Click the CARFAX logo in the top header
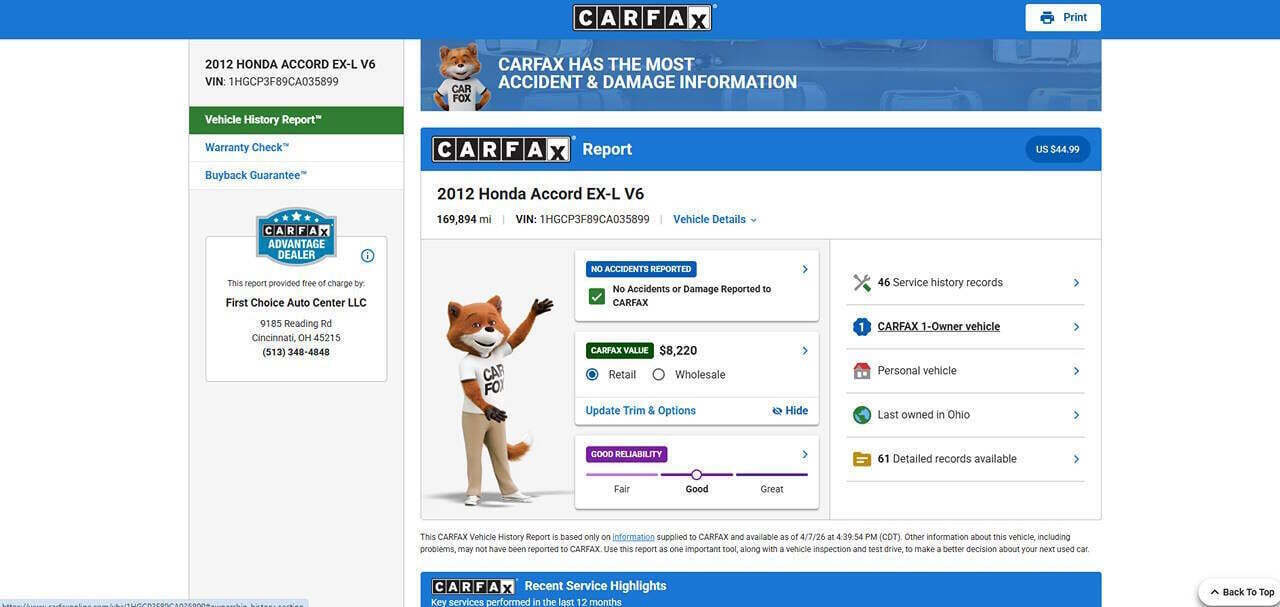Viewport: 1280px width, 607px height. [x=642, y=18]
